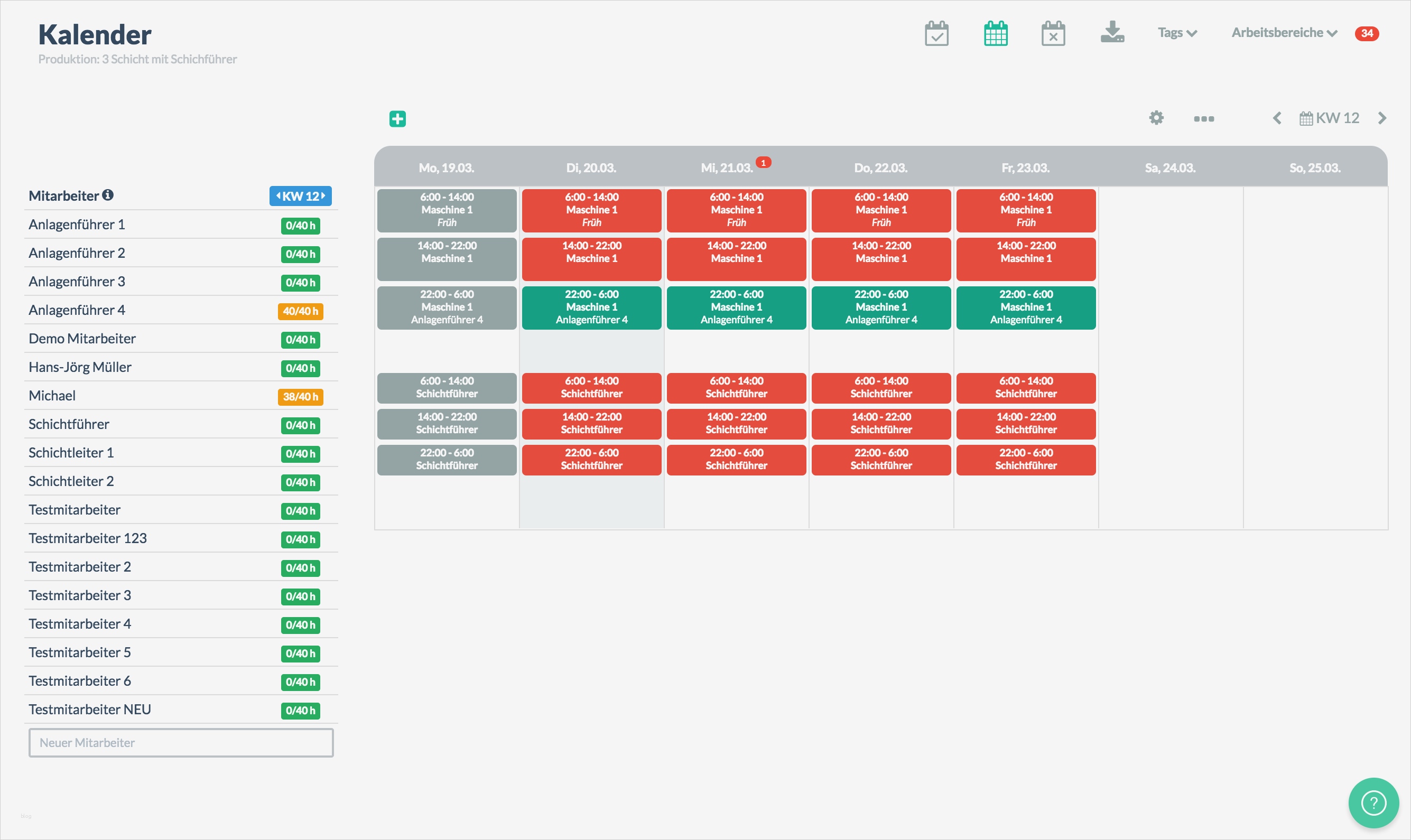Open the three-dots more options menu

point(1204,119)
